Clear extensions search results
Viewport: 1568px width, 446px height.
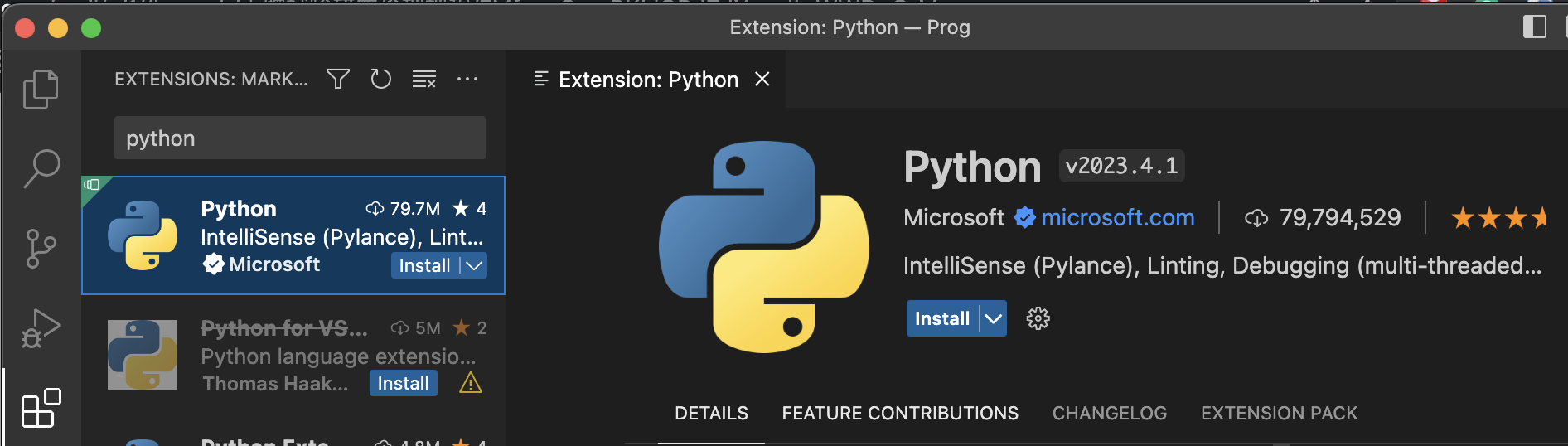click(x=424, y=80)
